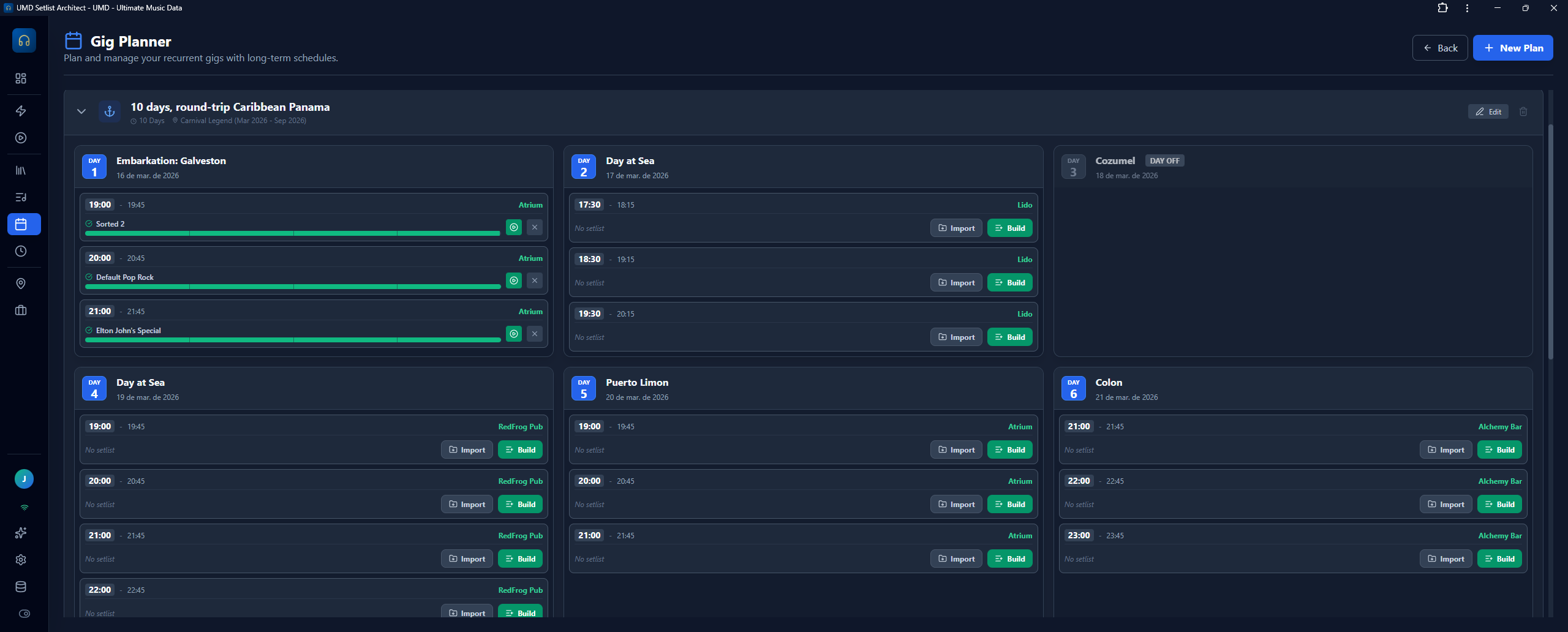Open the clock history sidebar item
The height and width of the screenshot is (632, 1568).
[x=21, y=251]
